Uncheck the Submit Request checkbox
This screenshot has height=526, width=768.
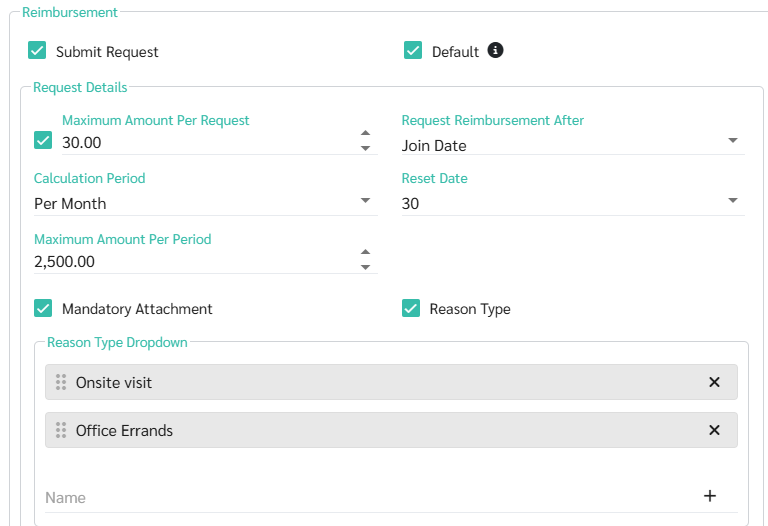coord(37,50)
